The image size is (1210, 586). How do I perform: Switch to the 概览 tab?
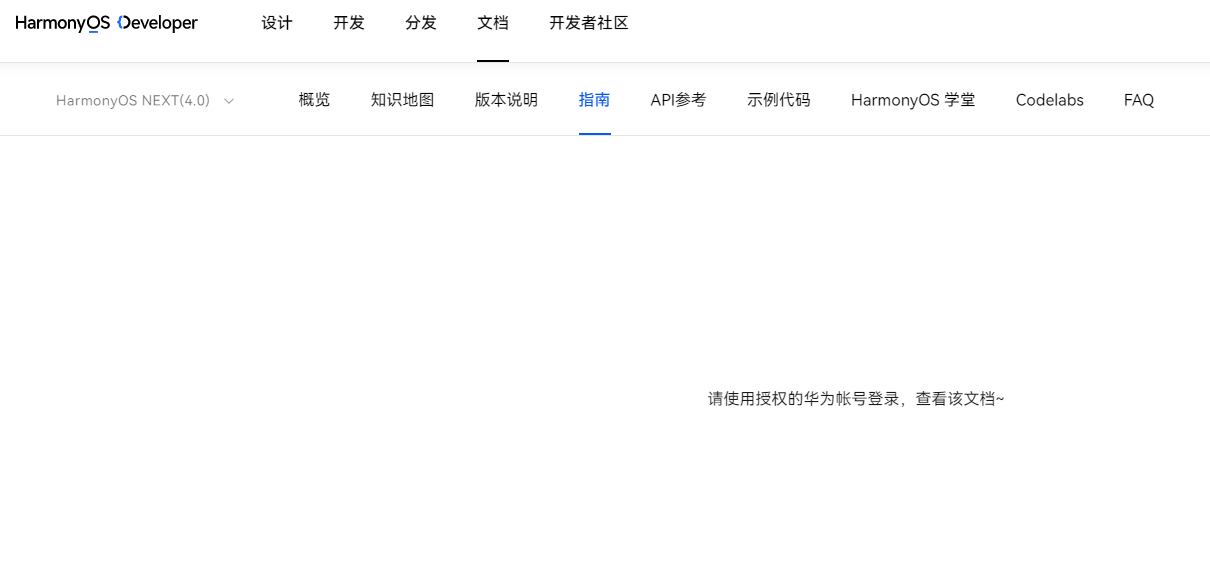click(x=314, y=100)
